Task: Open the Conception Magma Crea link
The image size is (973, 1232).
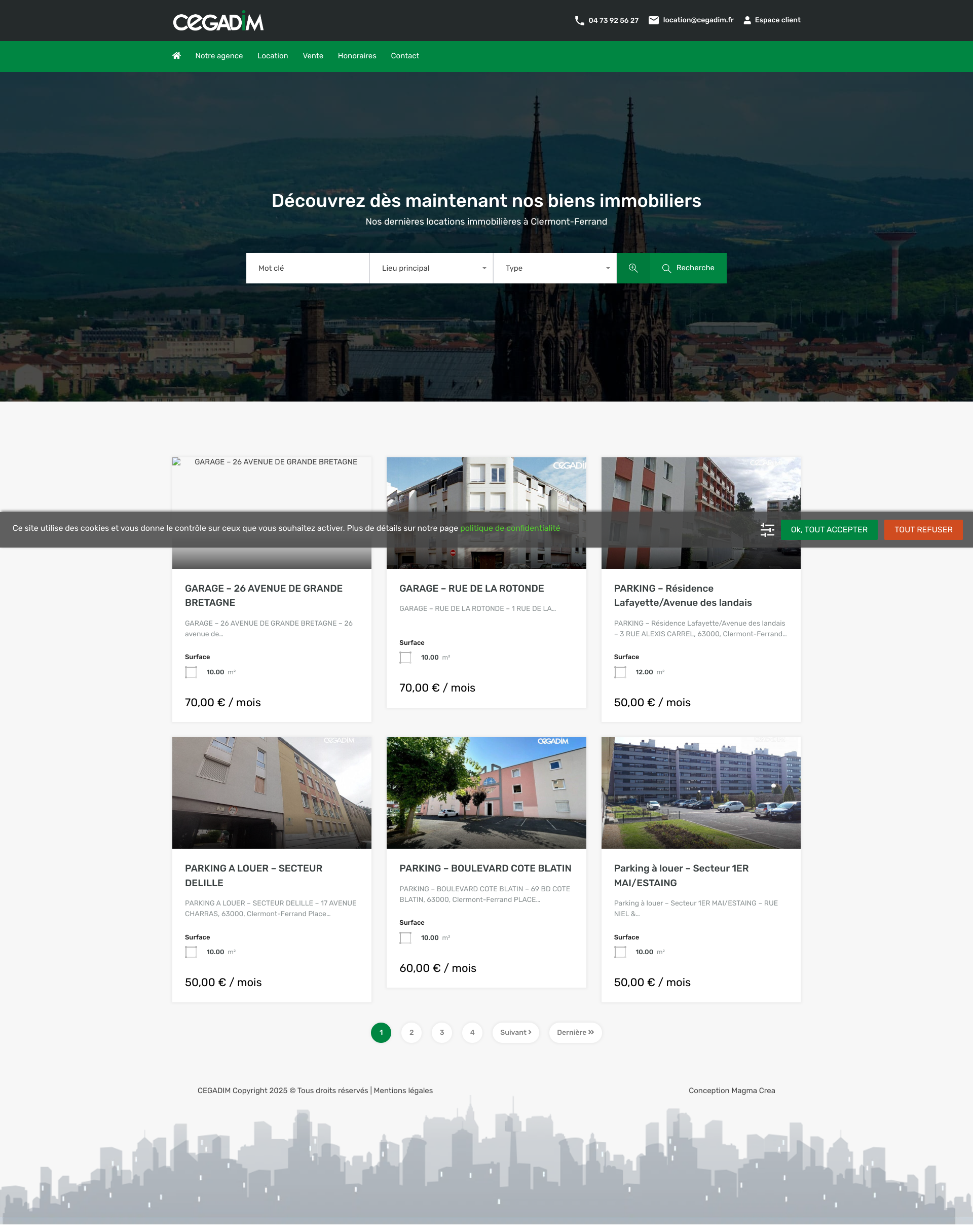Action: 731,1091
